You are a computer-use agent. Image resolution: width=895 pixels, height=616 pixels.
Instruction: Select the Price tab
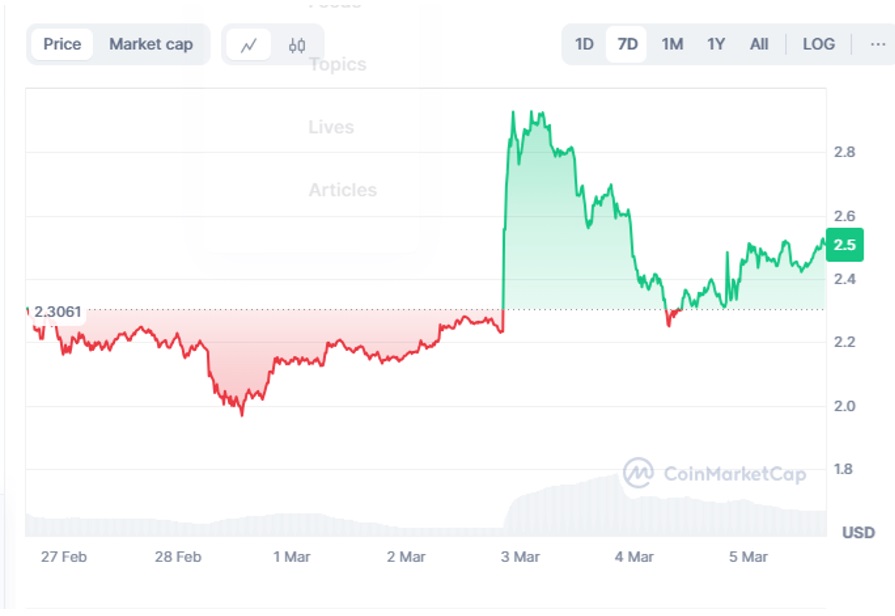click(62, 44)
